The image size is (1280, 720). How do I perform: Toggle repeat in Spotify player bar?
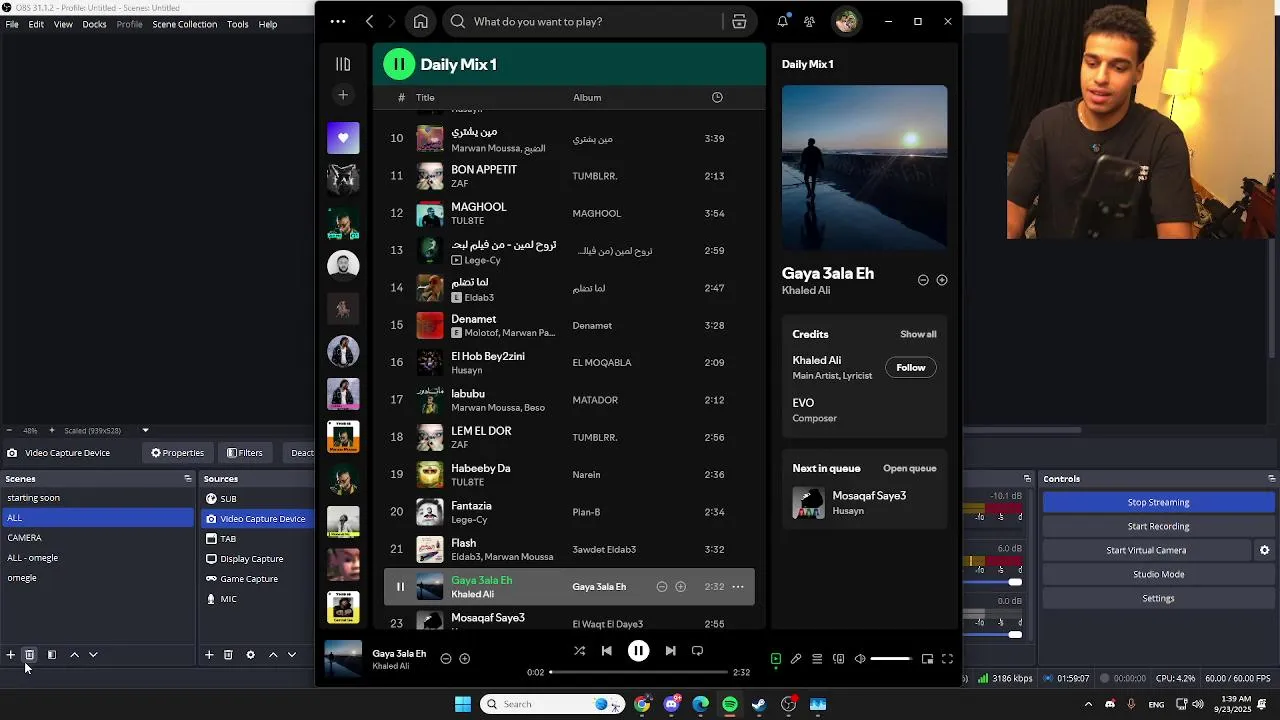697,651
